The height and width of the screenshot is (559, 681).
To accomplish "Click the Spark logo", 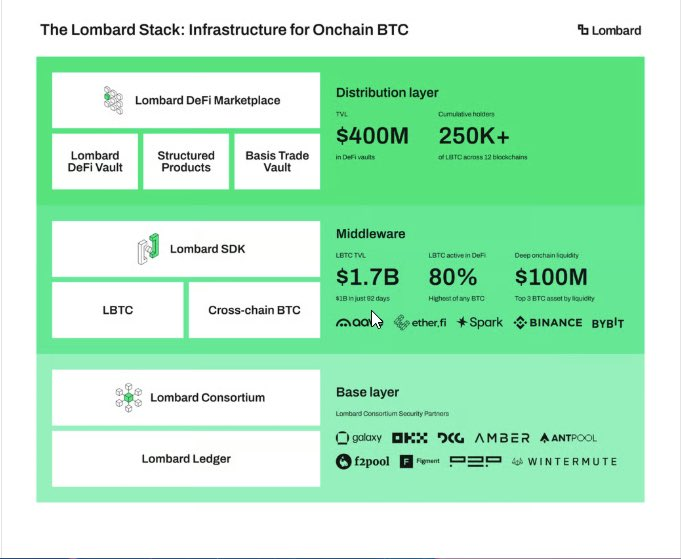I will pos(480,322).
